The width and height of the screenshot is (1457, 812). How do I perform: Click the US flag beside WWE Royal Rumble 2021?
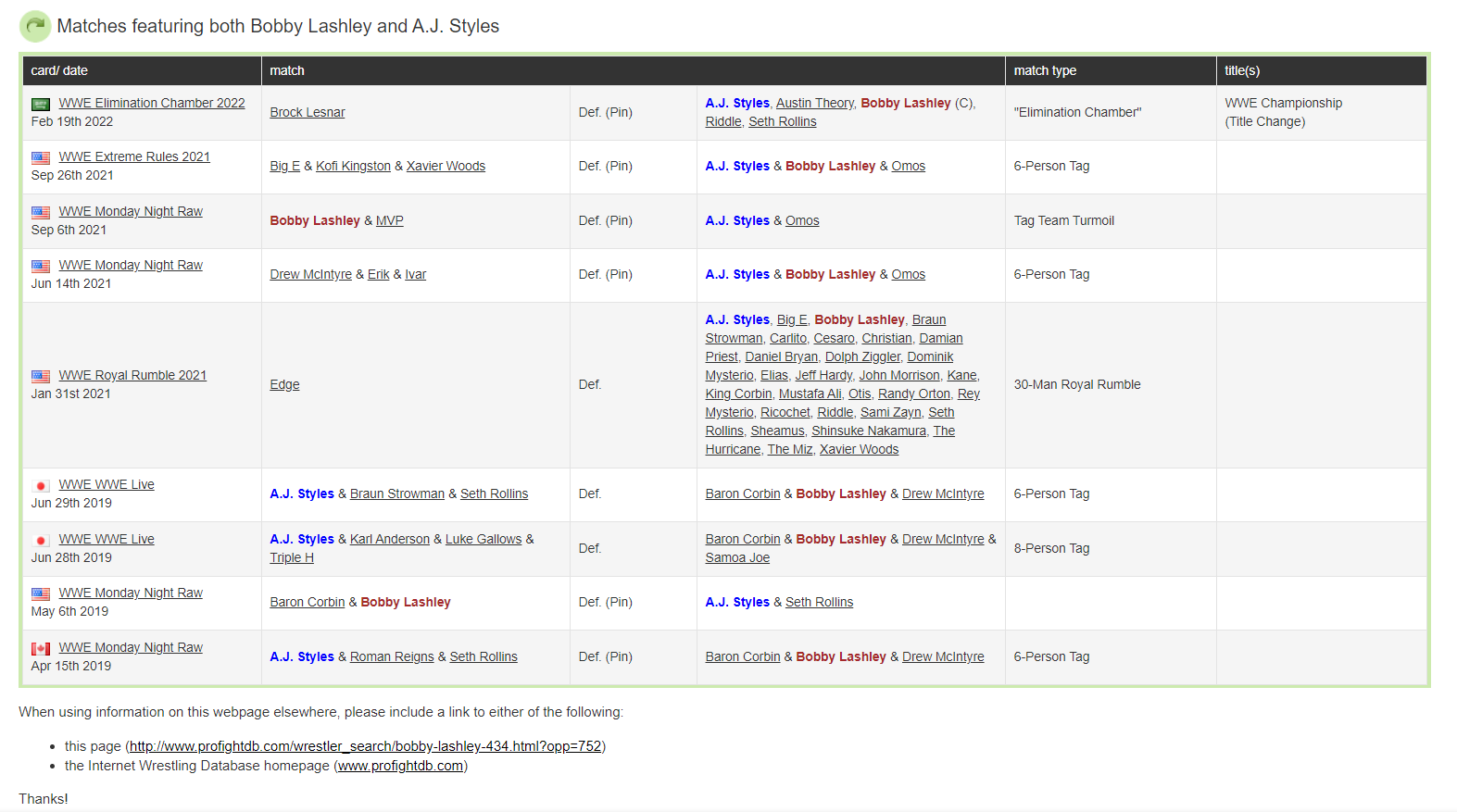coord(41,376)
